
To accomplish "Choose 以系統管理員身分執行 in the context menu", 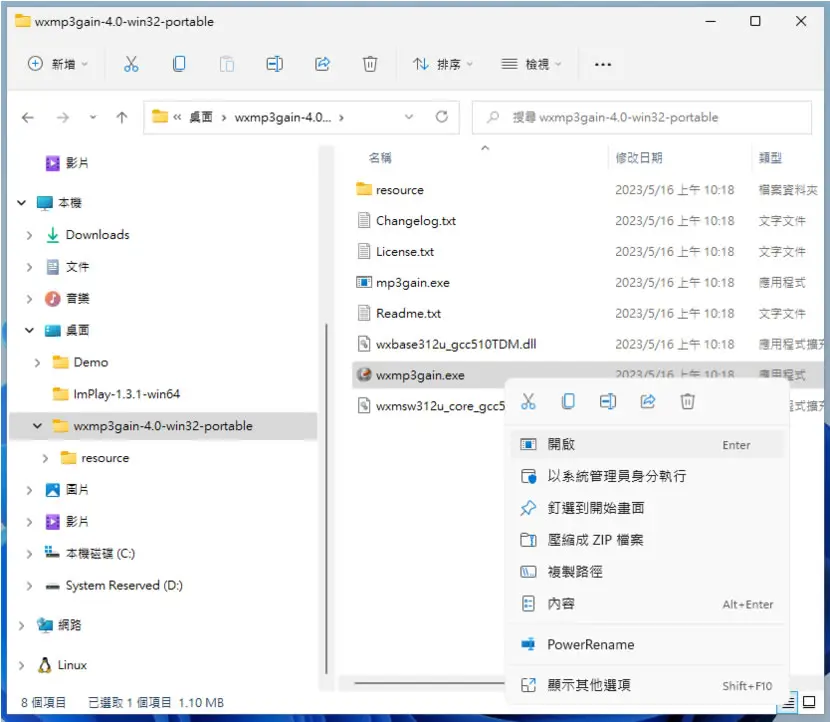I will click(647, 476).
